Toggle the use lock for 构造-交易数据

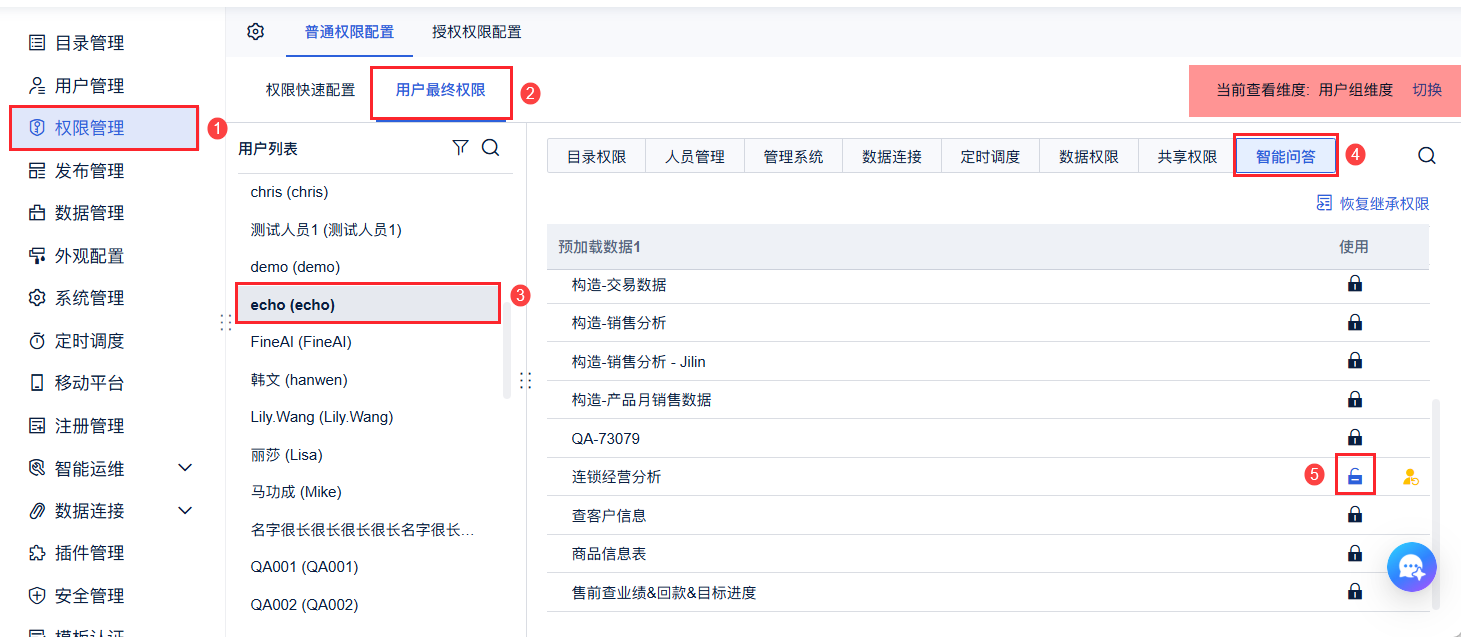coord(1355,284)
